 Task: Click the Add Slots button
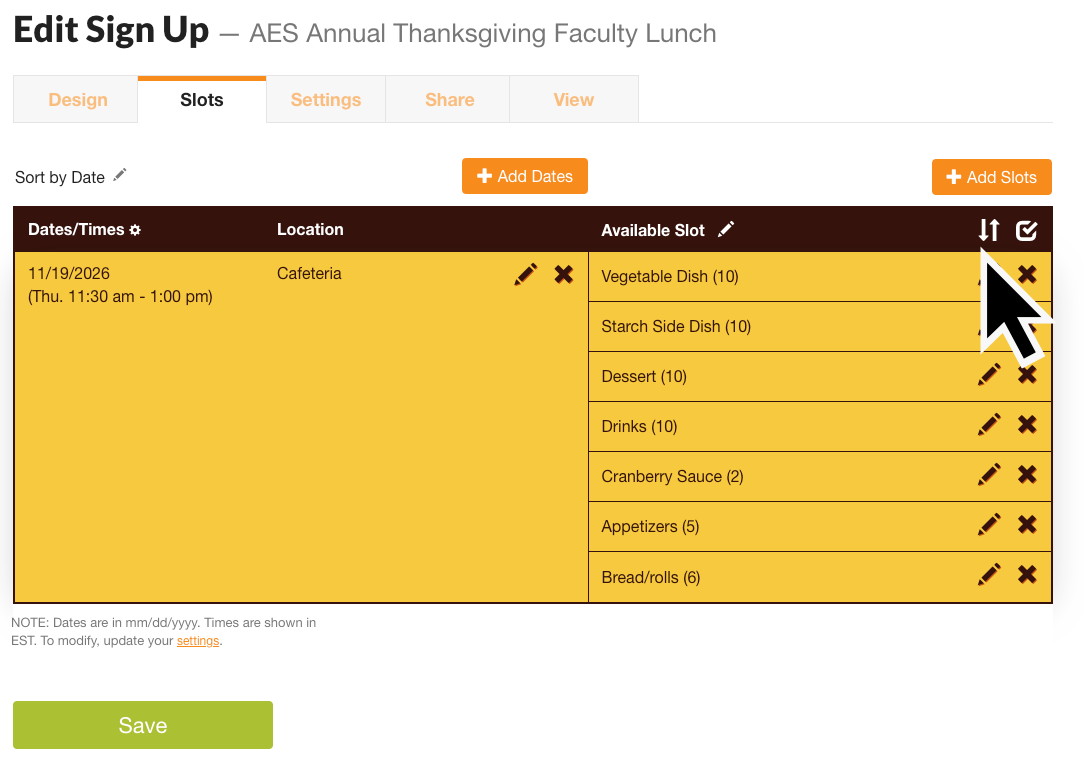[x=991, y=177]
